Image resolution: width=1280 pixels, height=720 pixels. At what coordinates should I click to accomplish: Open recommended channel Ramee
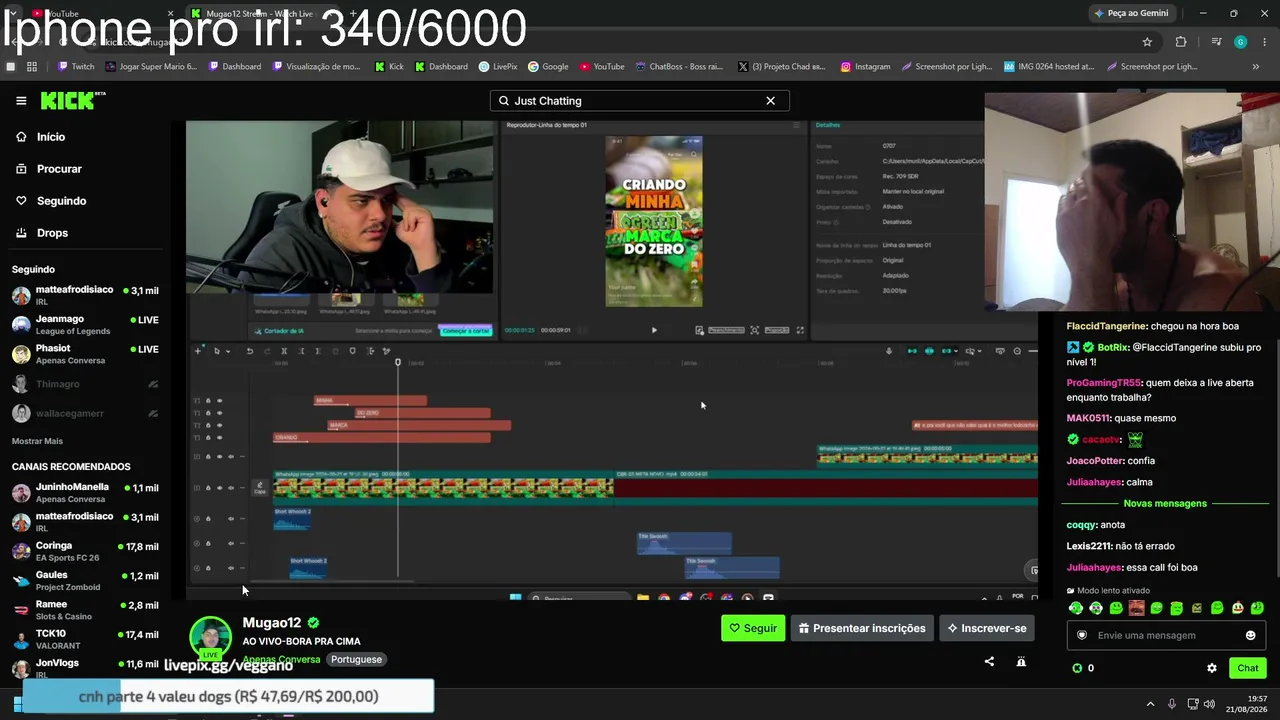85,609
